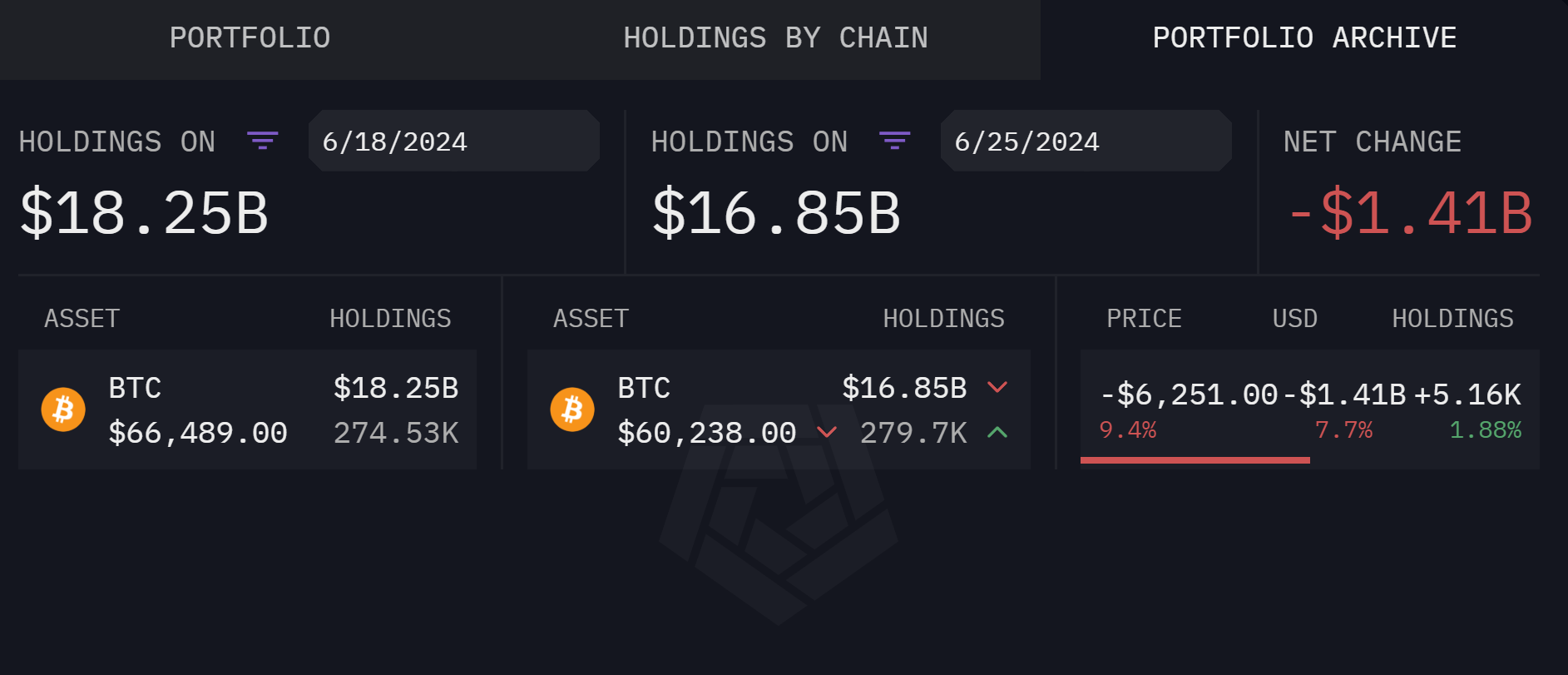Click the -$1.41B net change total
This screenshot has height=675, width=1568.
click(x=1411, y=214)
